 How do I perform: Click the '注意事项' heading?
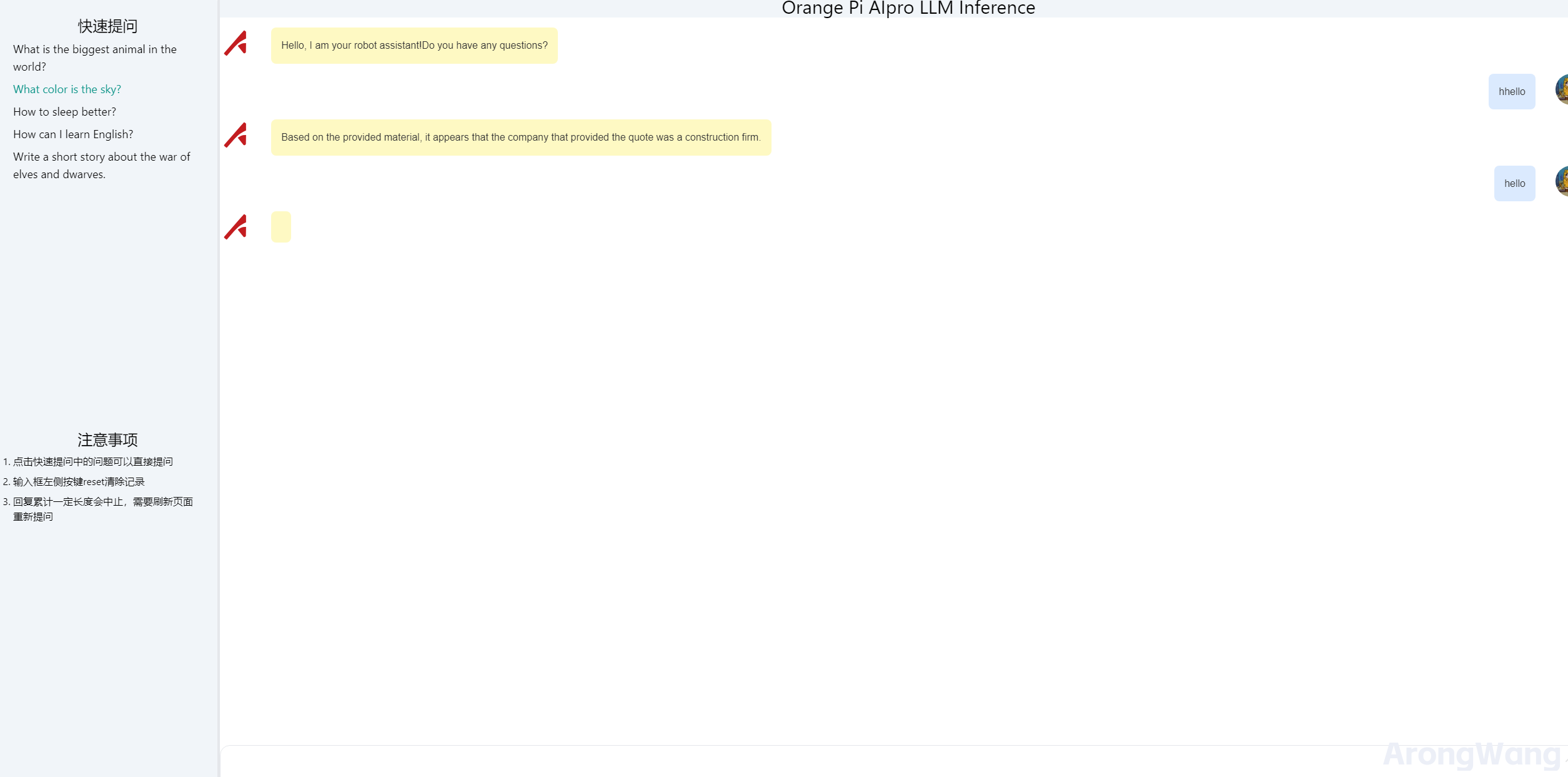107,440
